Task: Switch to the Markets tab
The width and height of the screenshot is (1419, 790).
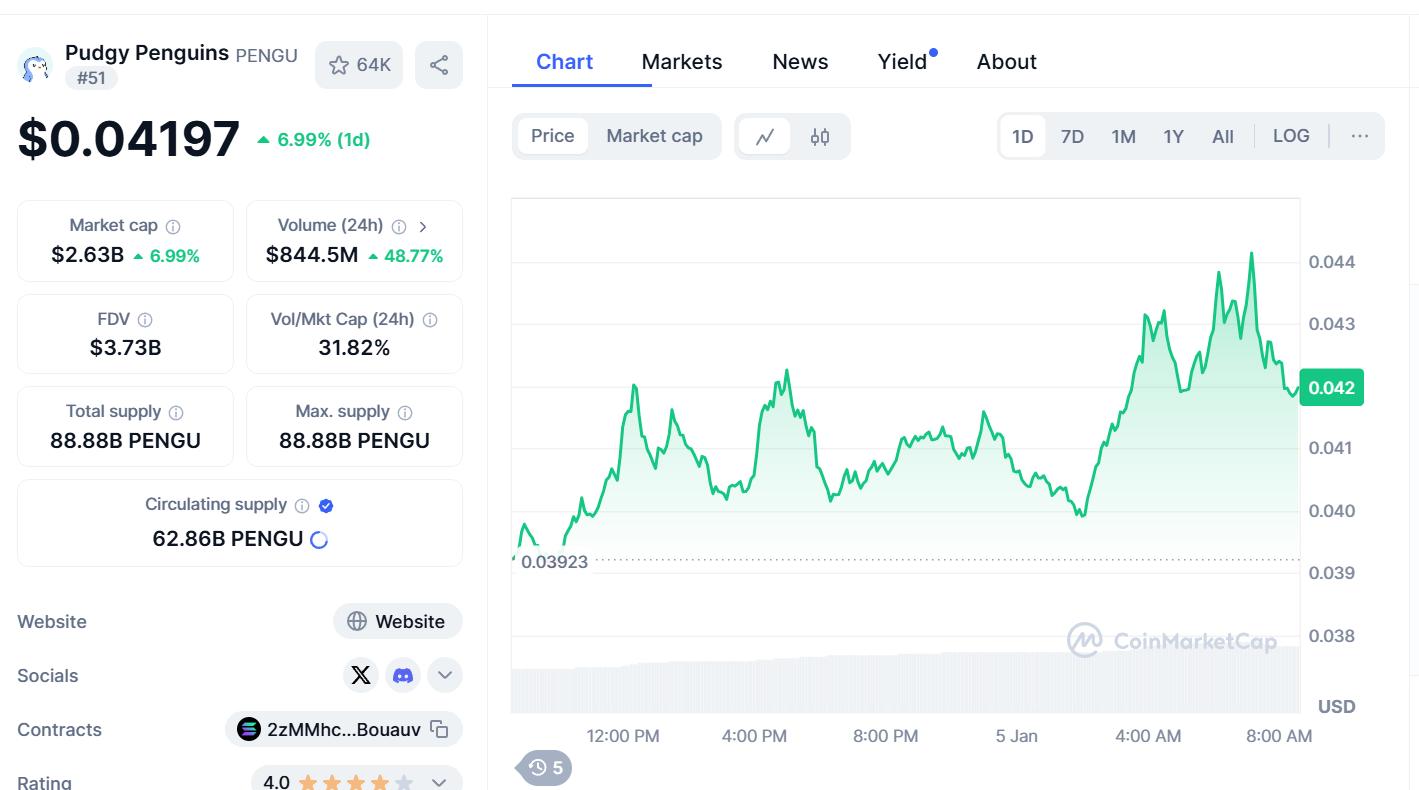Action: 682,62
